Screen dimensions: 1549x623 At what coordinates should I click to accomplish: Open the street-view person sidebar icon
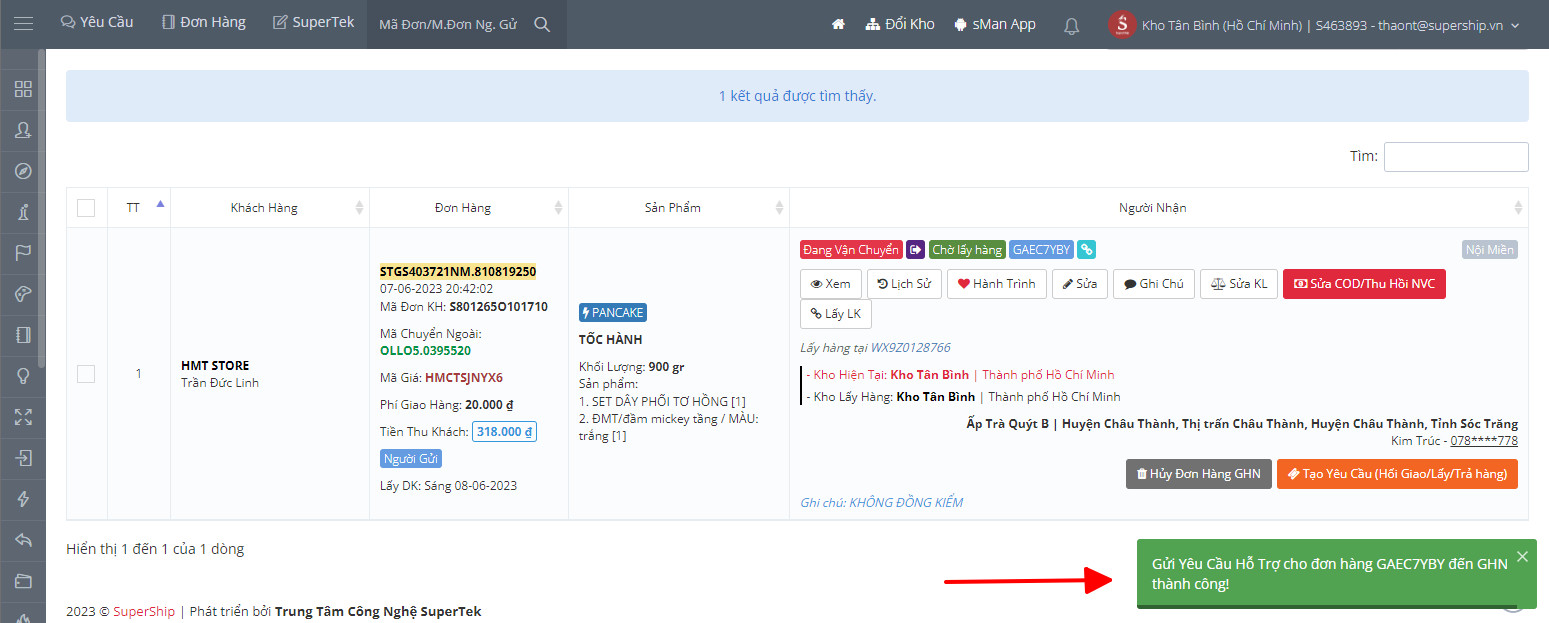23,212
